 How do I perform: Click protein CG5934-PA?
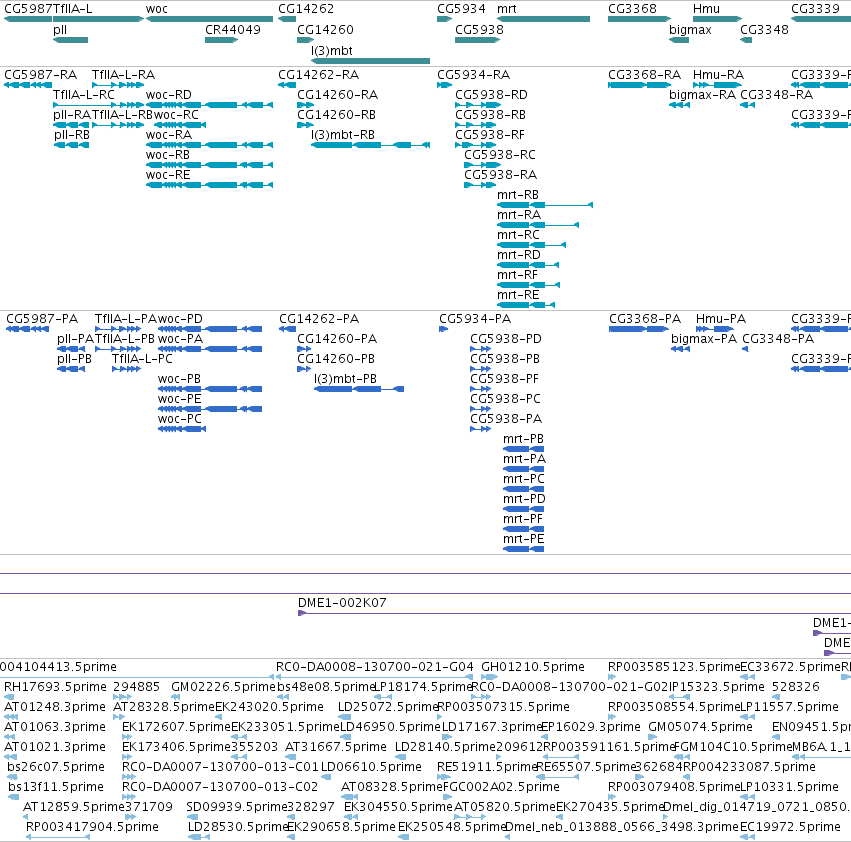tap(443, 329)
